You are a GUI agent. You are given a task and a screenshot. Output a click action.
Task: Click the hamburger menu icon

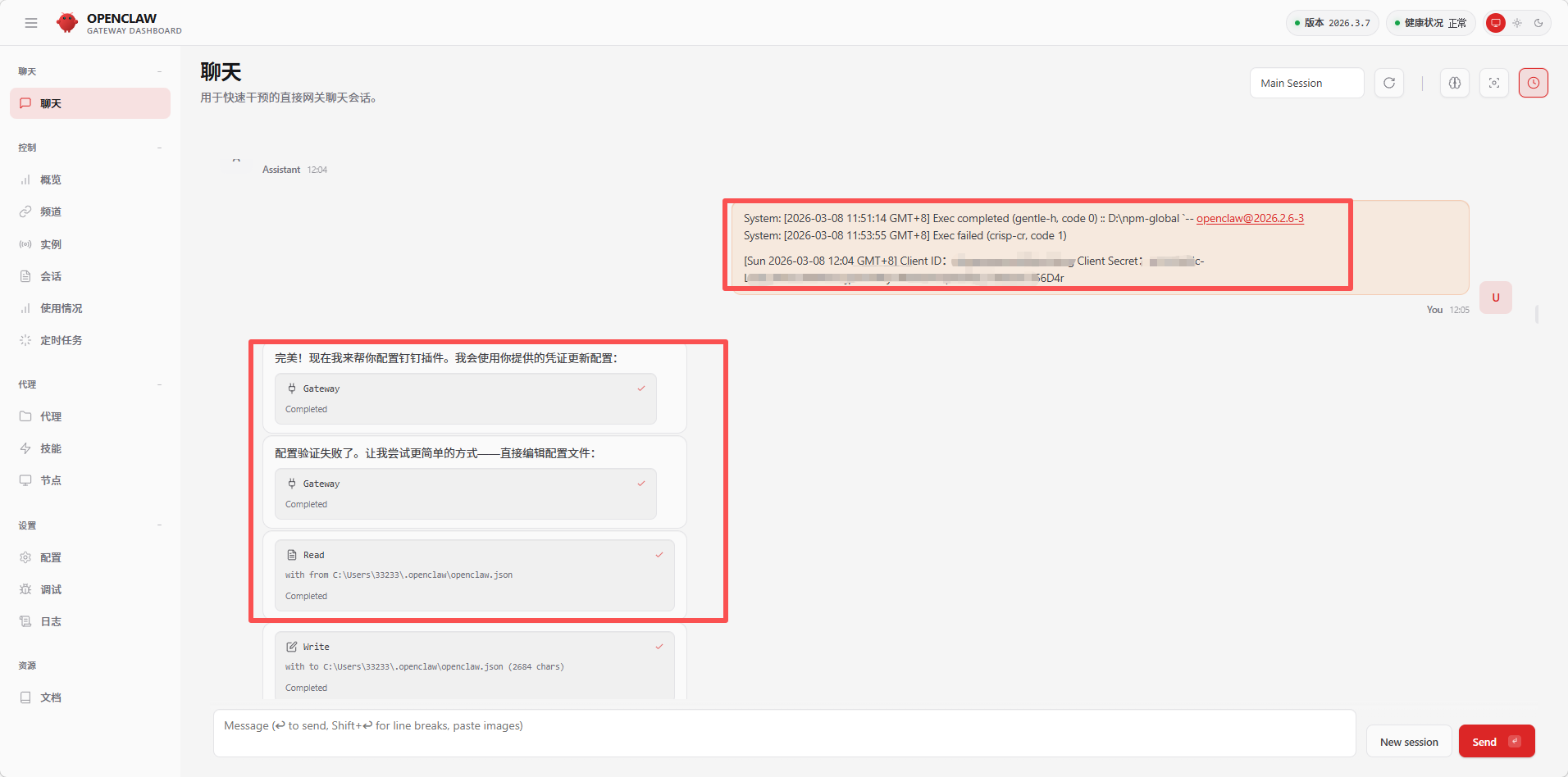[31, 23]
